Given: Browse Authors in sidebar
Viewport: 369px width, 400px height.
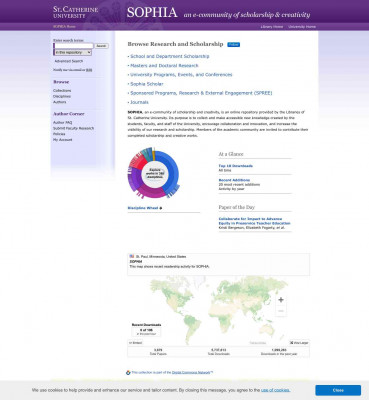Looking at the screenshot, I should point(60,102).
